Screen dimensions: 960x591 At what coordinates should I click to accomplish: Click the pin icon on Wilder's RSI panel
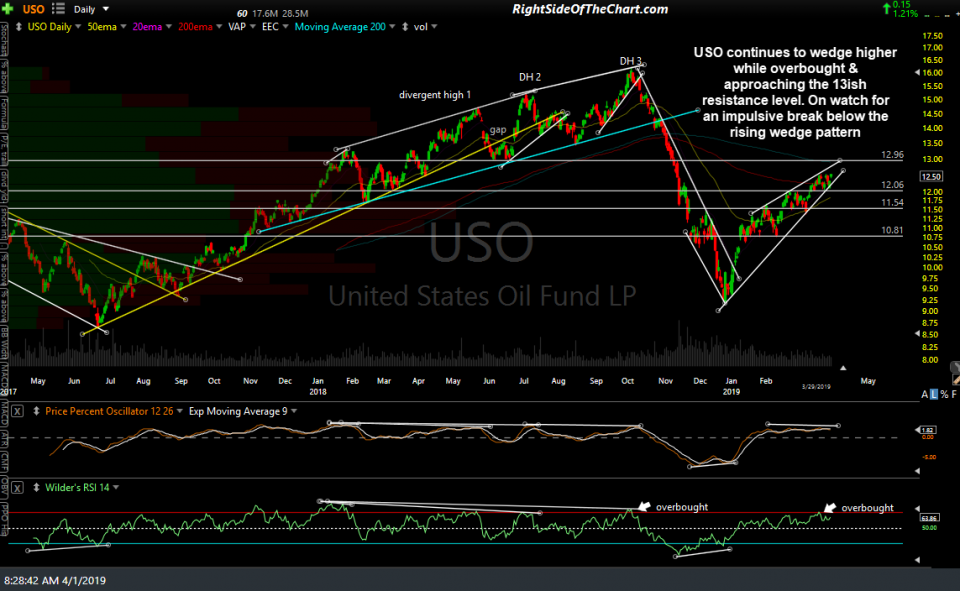pos(36,485)
